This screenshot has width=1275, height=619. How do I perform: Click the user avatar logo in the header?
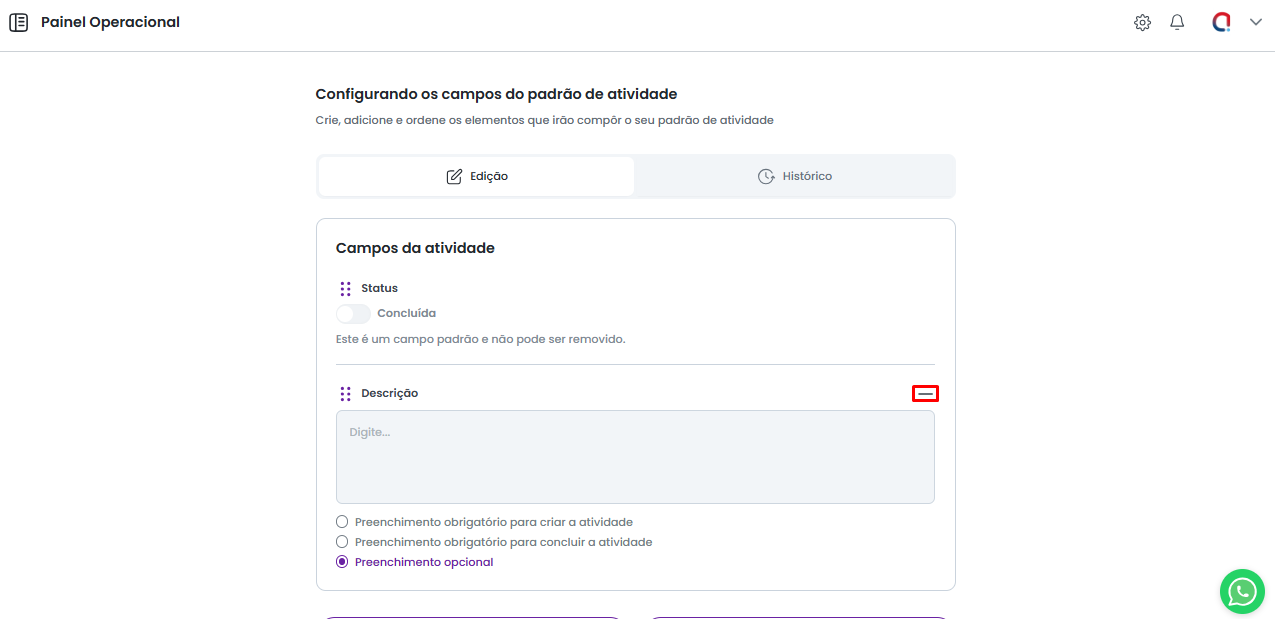1221,22
